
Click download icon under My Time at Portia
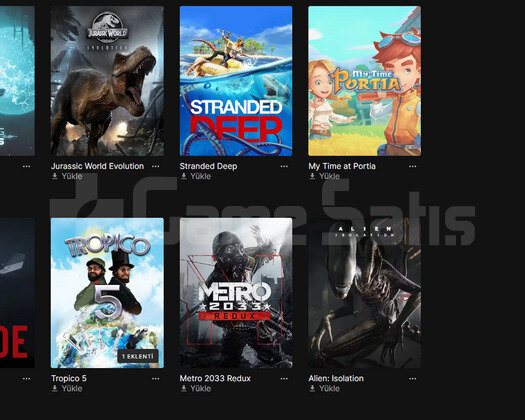click(x=312, y=176)
